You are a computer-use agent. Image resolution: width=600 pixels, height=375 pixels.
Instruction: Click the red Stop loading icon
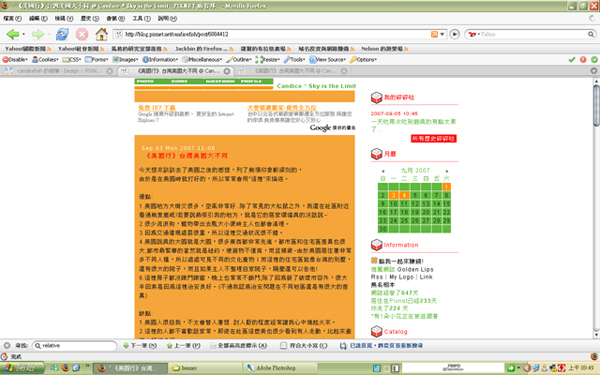82,34
